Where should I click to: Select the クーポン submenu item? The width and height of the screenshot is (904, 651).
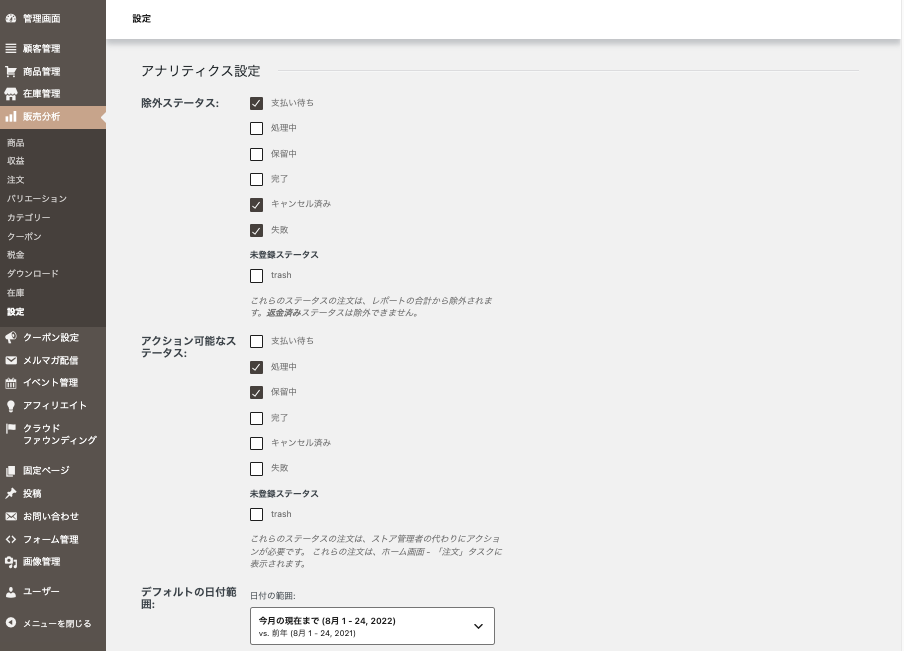click(24, 236)
